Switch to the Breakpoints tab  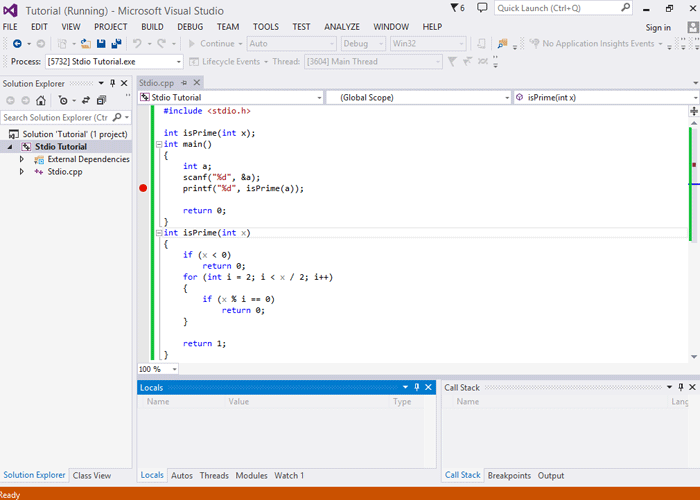tap(509, 475)
